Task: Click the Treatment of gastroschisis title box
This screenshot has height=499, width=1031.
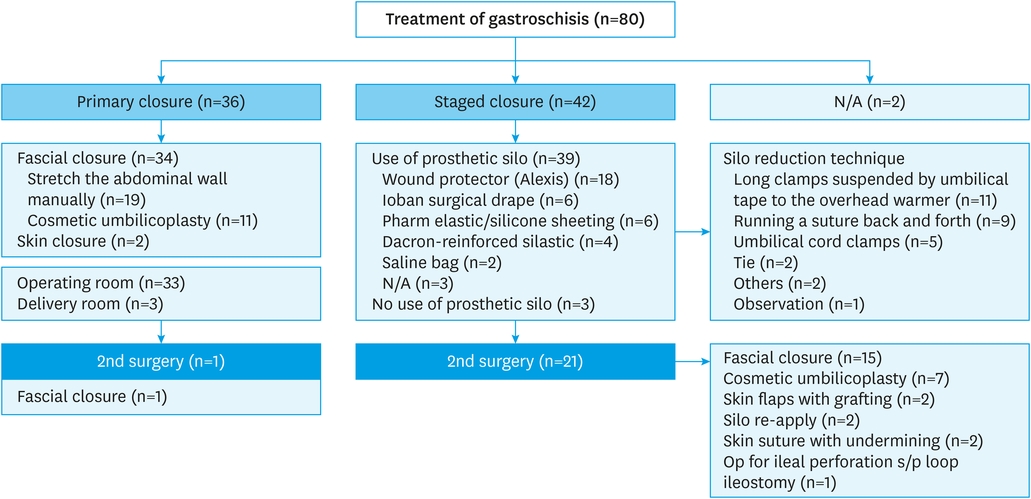Action: 514,19
